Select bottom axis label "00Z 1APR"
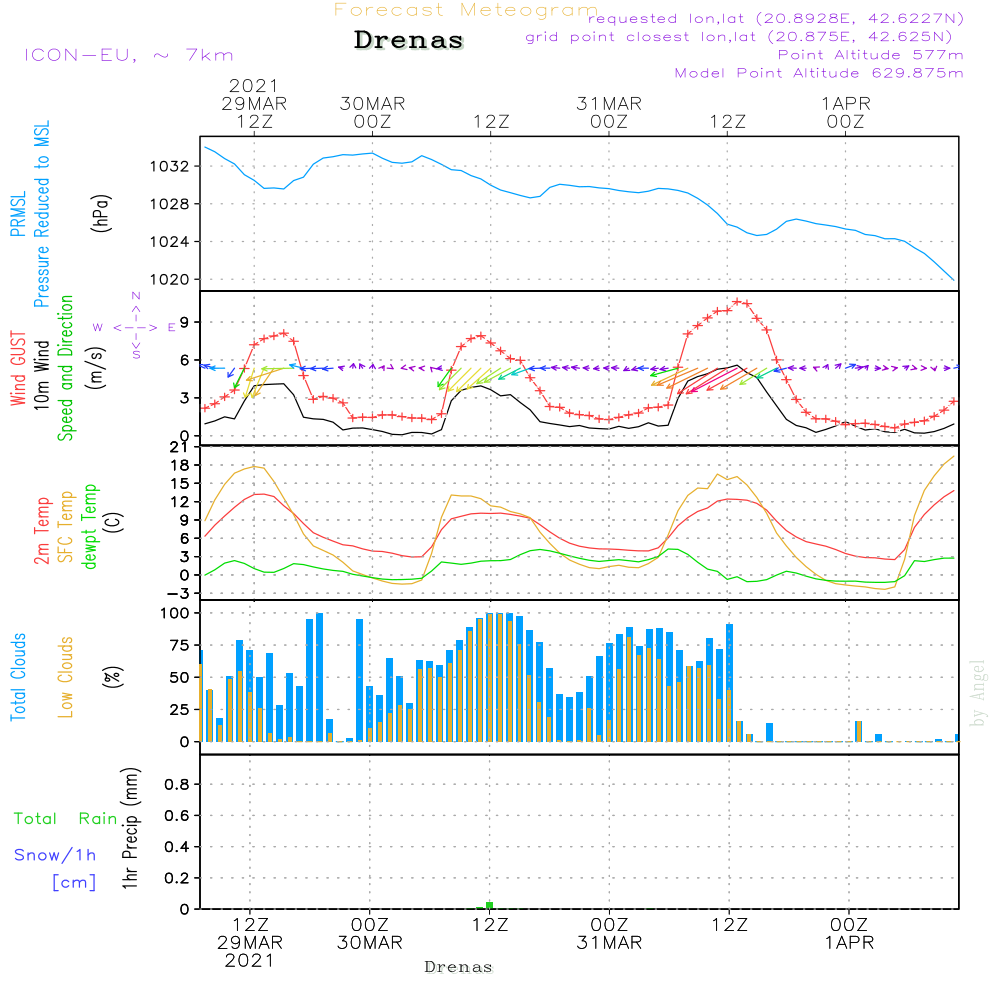 pyautogui.click(x=849, y=934)
